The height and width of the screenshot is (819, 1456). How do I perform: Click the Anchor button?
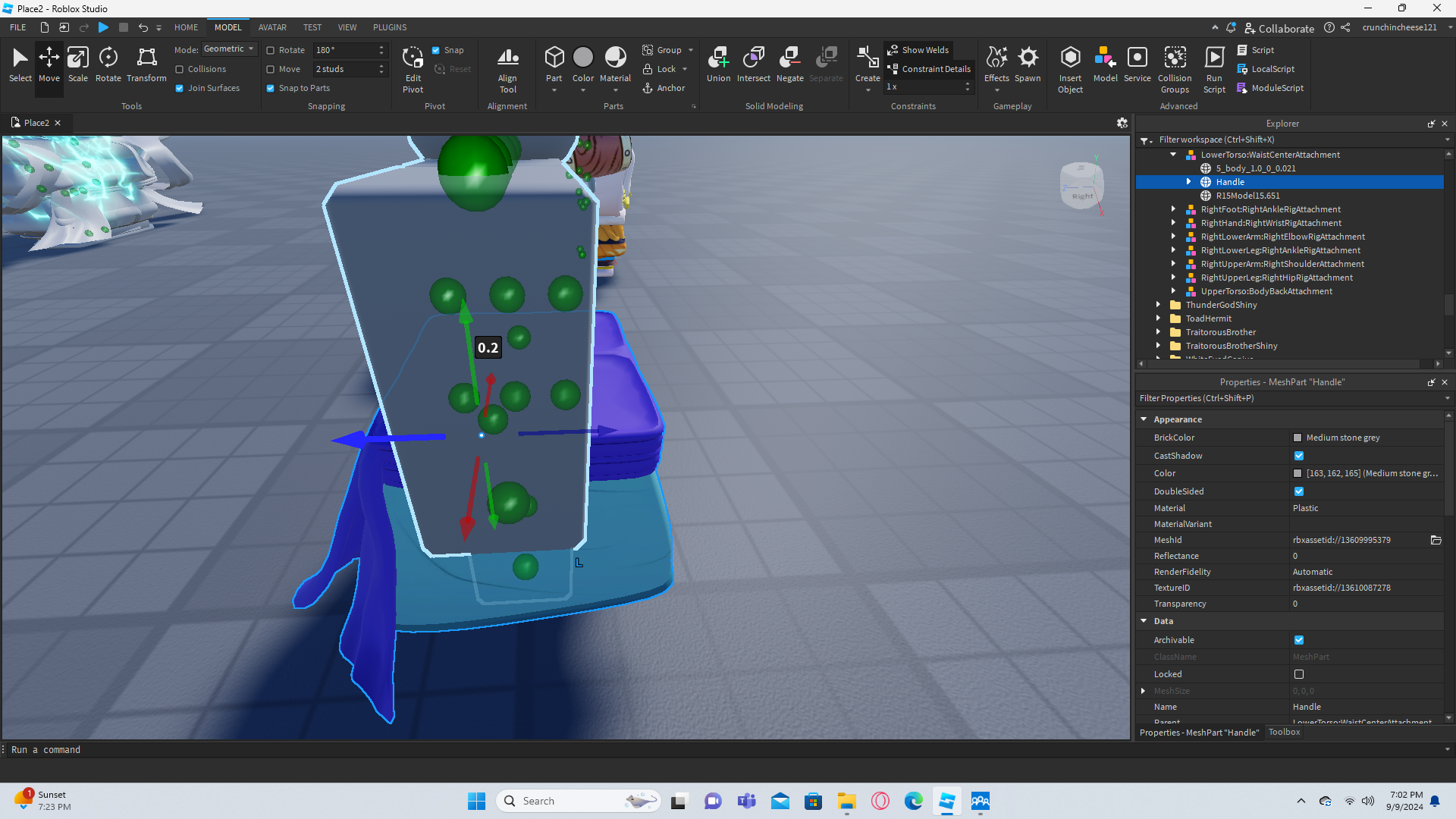click(664, 88)
